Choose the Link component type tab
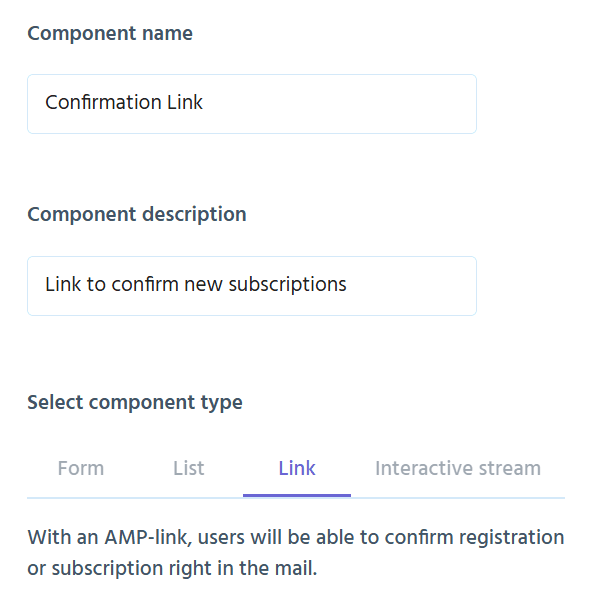The image size is (600, 612). [297, 468]
